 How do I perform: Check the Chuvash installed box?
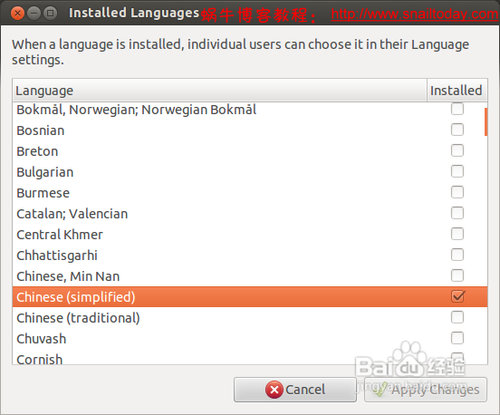click(x=457, y=338)
